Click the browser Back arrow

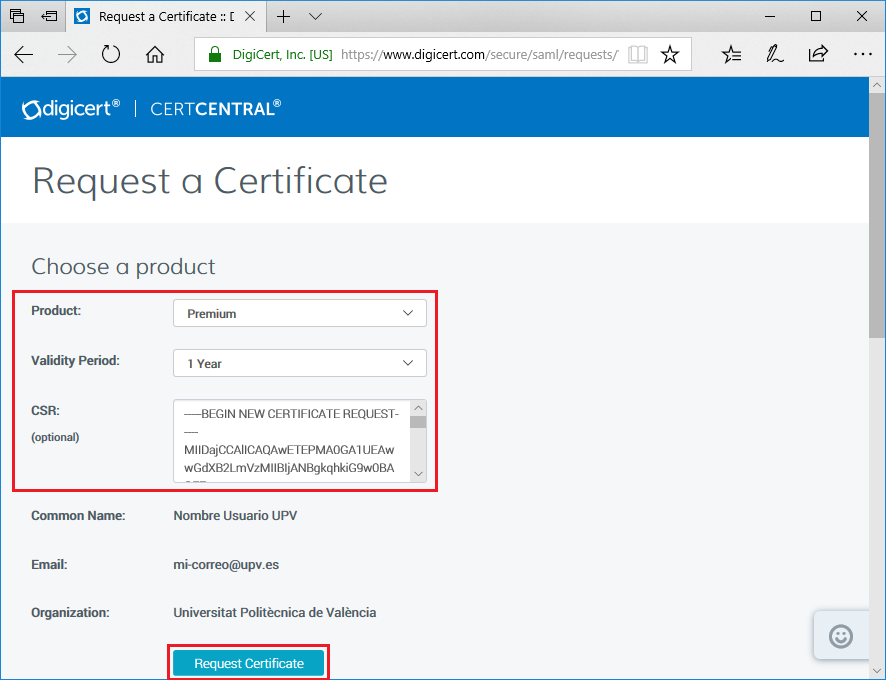(24, 55)
